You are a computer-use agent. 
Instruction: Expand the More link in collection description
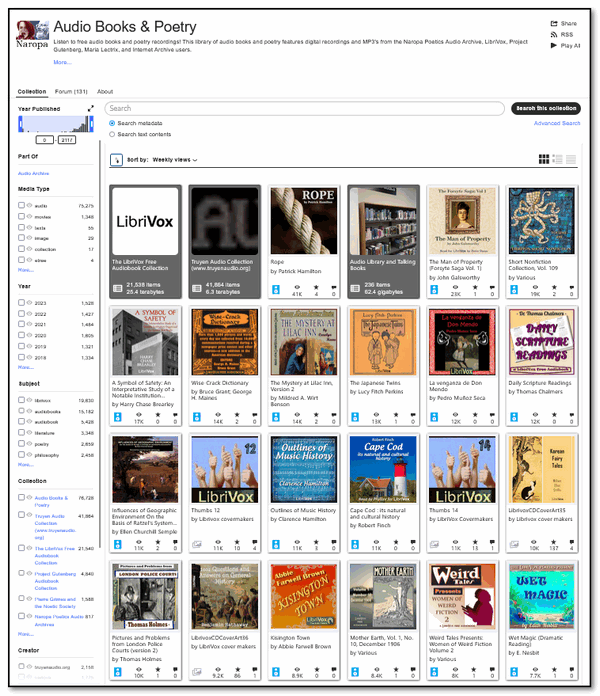click(62, 62)
